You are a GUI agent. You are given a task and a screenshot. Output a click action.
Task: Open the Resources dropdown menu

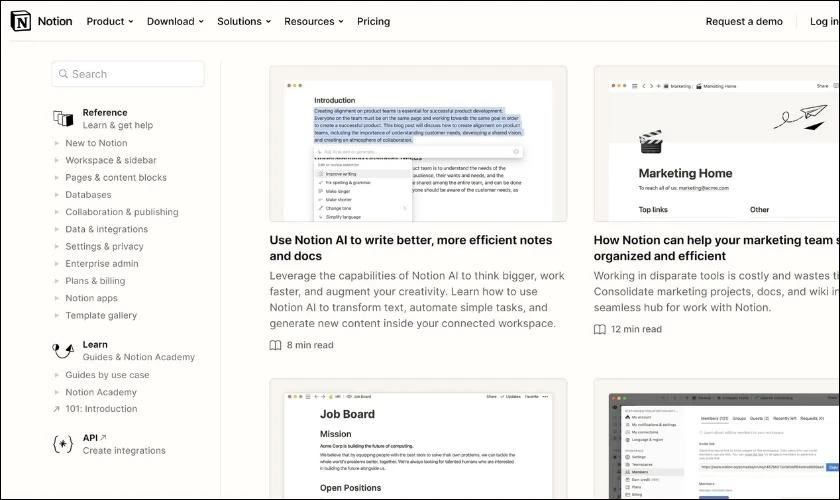[x=314, y=21]
